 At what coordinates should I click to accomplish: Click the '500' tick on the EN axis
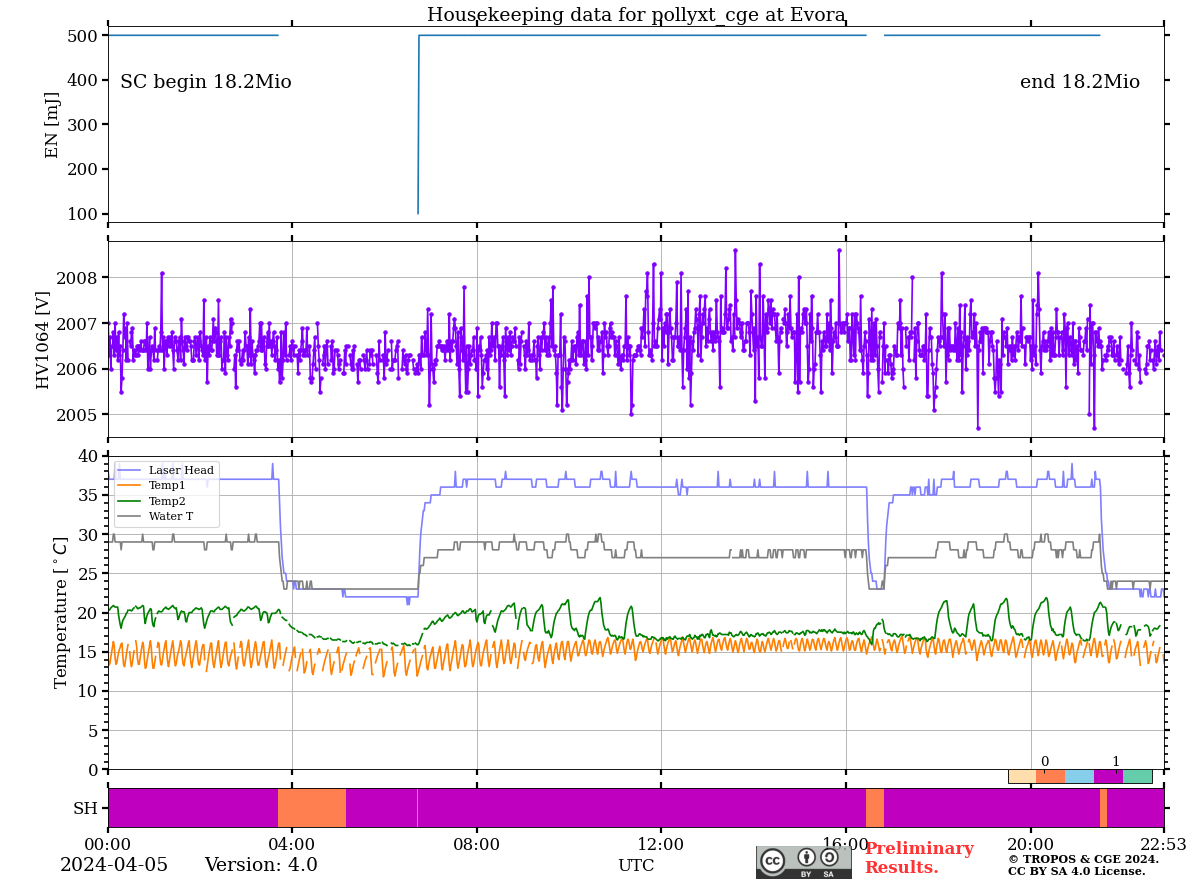tap(83, 36)
